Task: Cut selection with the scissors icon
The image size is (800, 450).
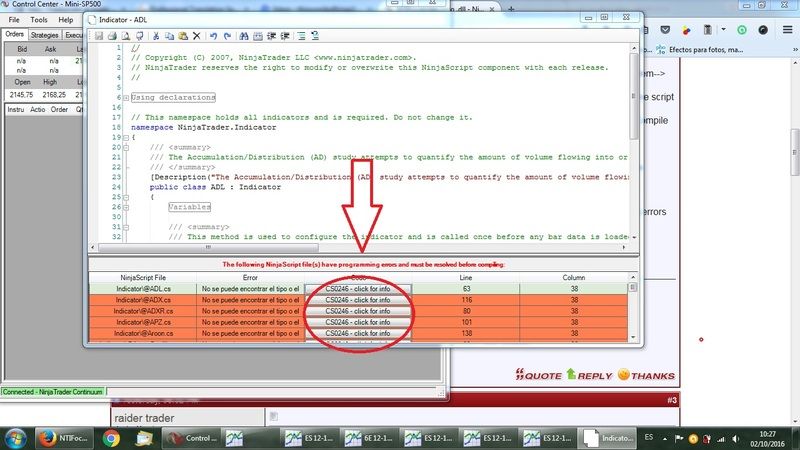Action: click(x=155, y=36)
